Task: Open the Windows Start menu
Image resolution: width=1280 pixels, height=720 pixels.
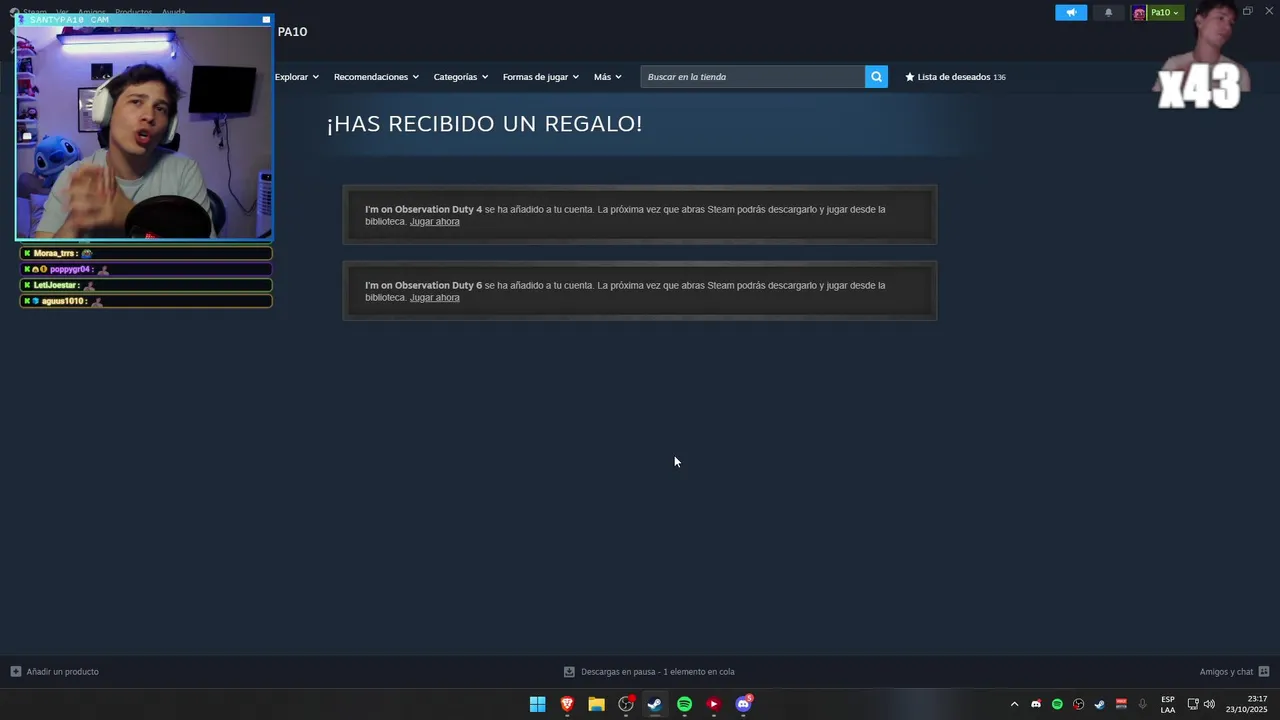Action: [538, 704]
